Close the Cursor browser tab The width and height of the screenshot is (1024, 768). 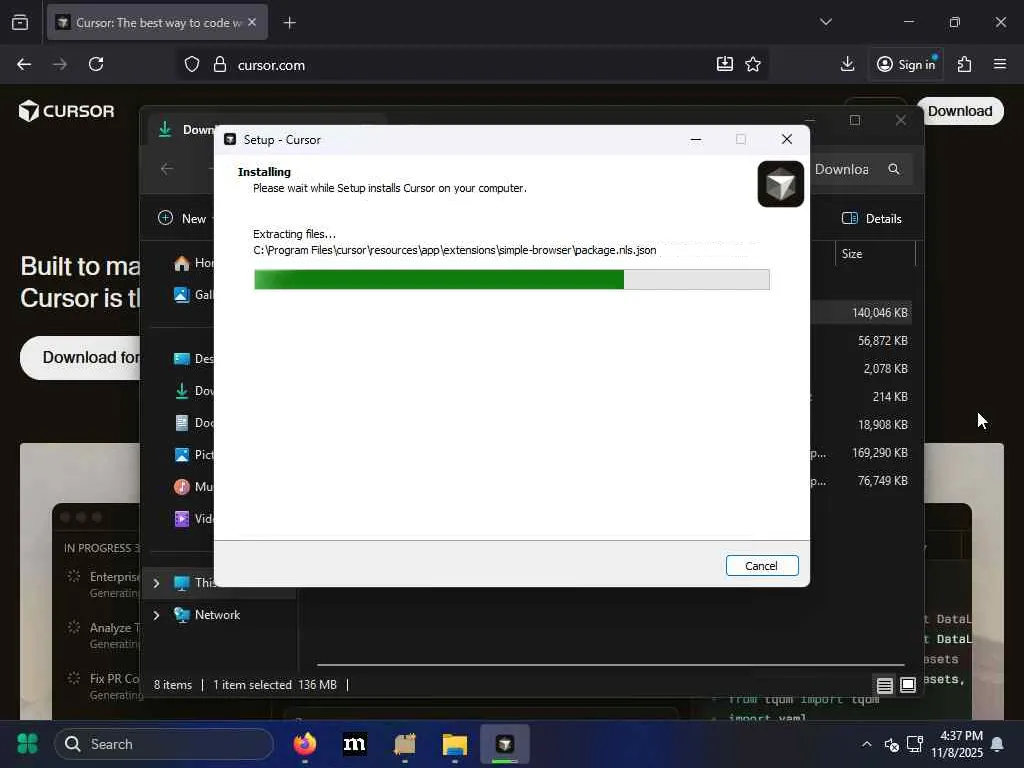(252, 22)
